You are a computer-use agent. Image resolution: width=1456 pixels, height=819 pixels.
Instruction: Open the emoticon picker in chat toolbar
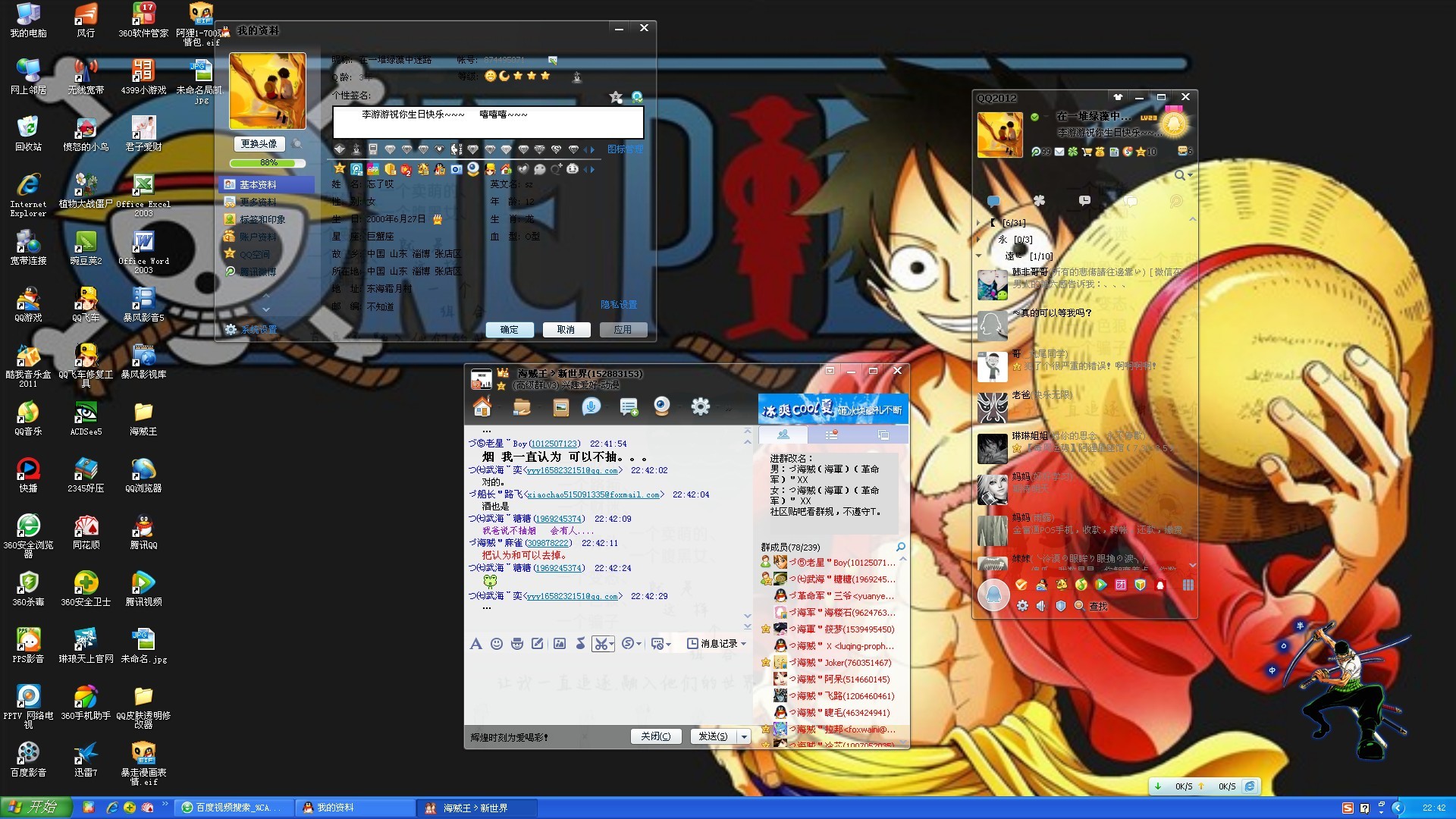(497, 644)
